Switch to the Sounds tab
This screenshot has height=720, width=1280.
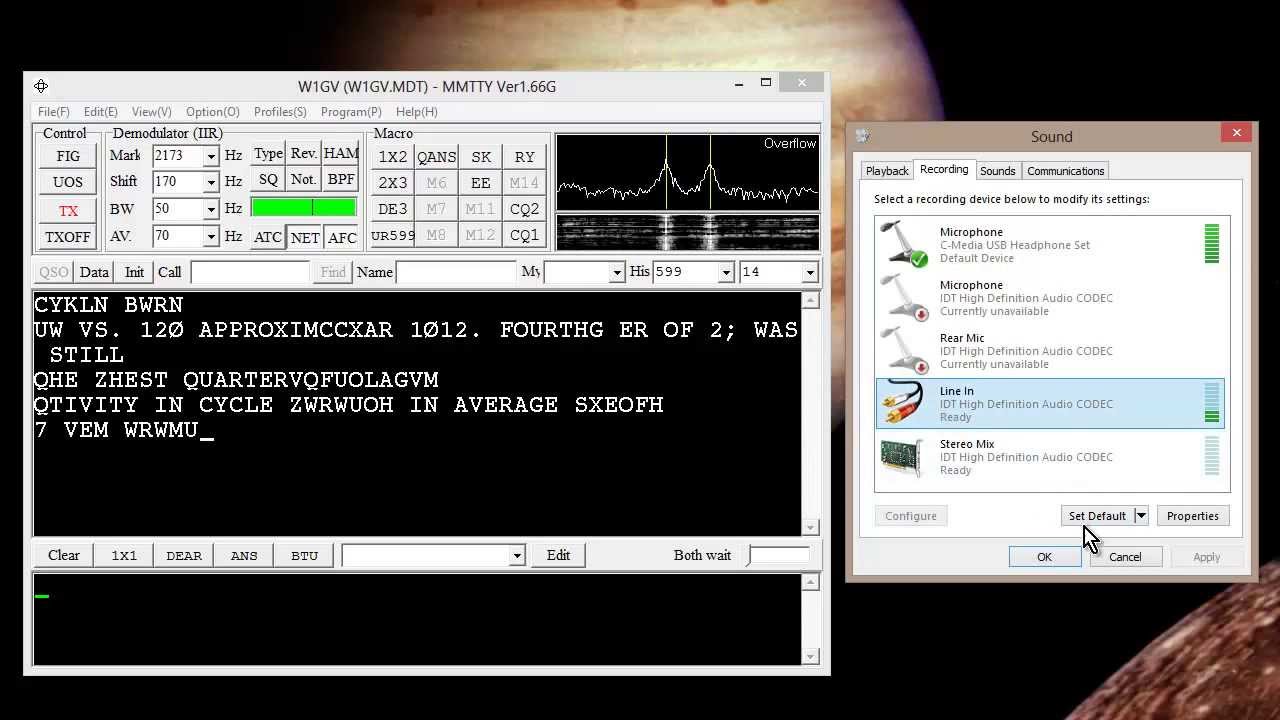[997, 171]
